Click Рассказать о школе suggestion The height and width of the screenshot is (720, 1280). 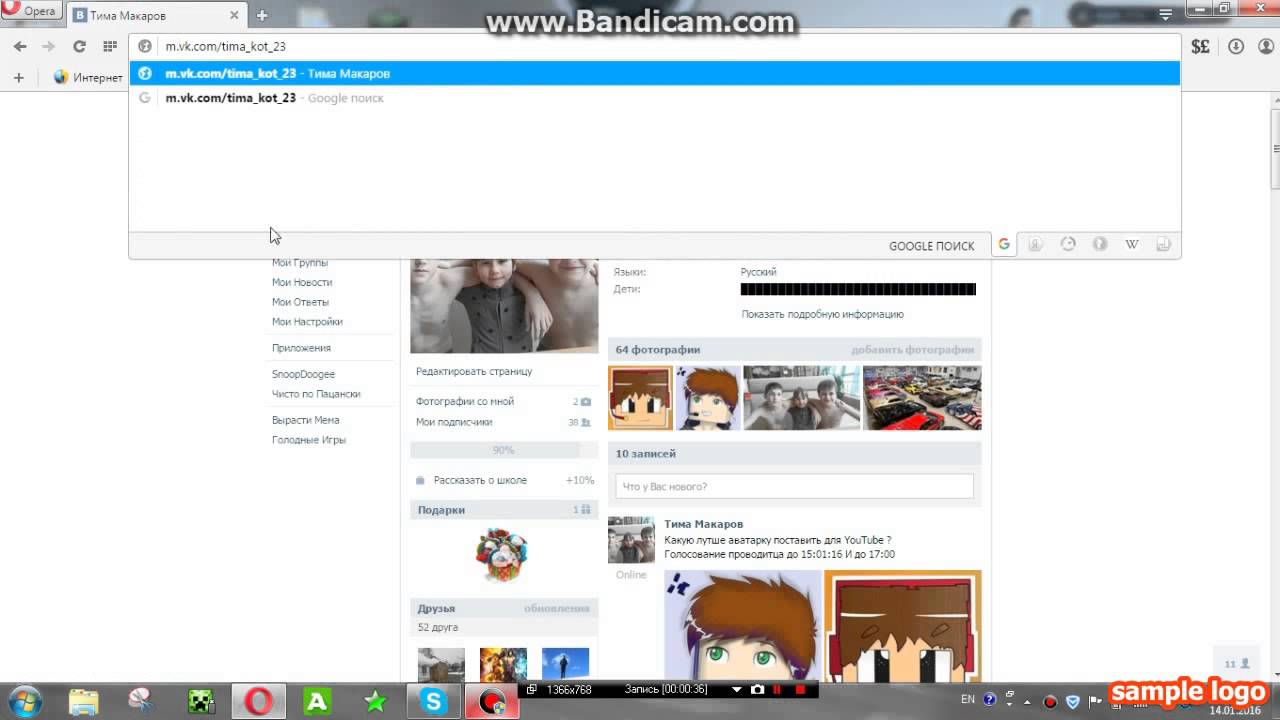(480, 480)
